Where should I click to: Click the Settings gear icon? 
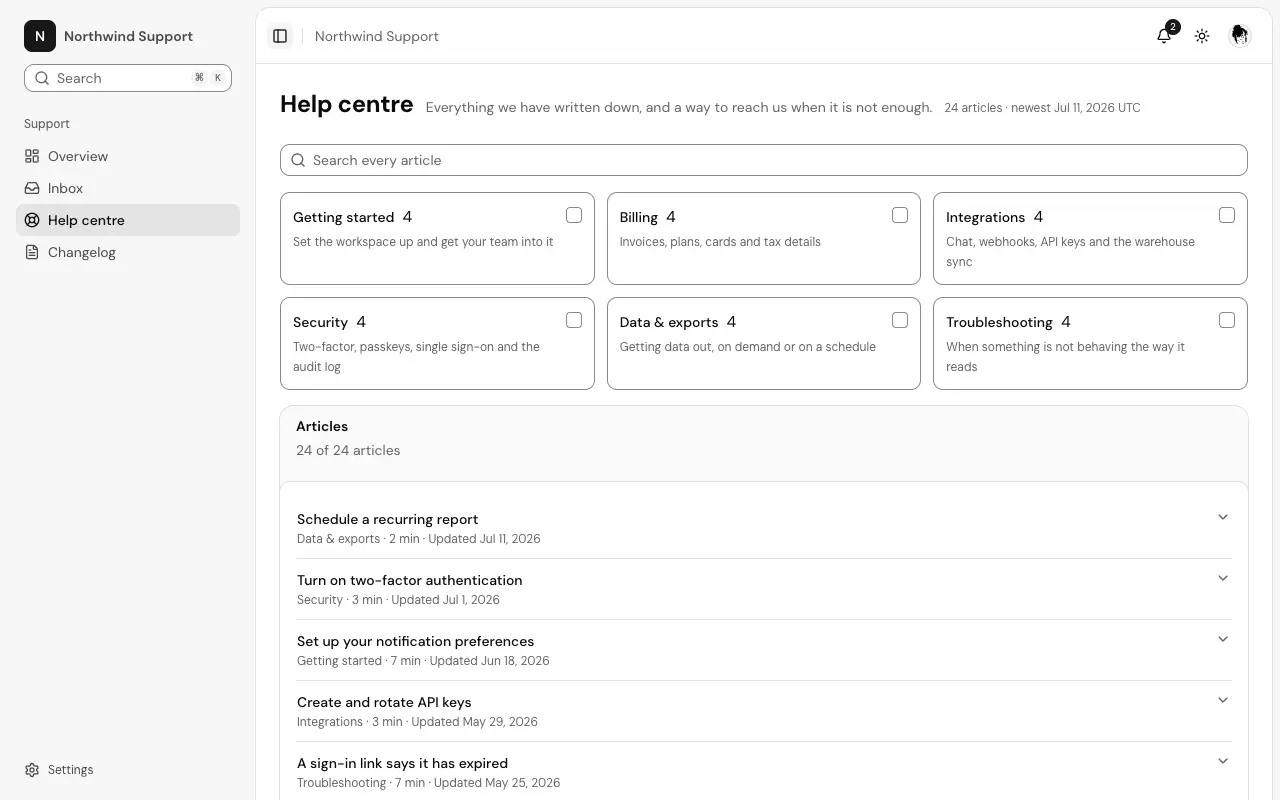pos(32,770)
